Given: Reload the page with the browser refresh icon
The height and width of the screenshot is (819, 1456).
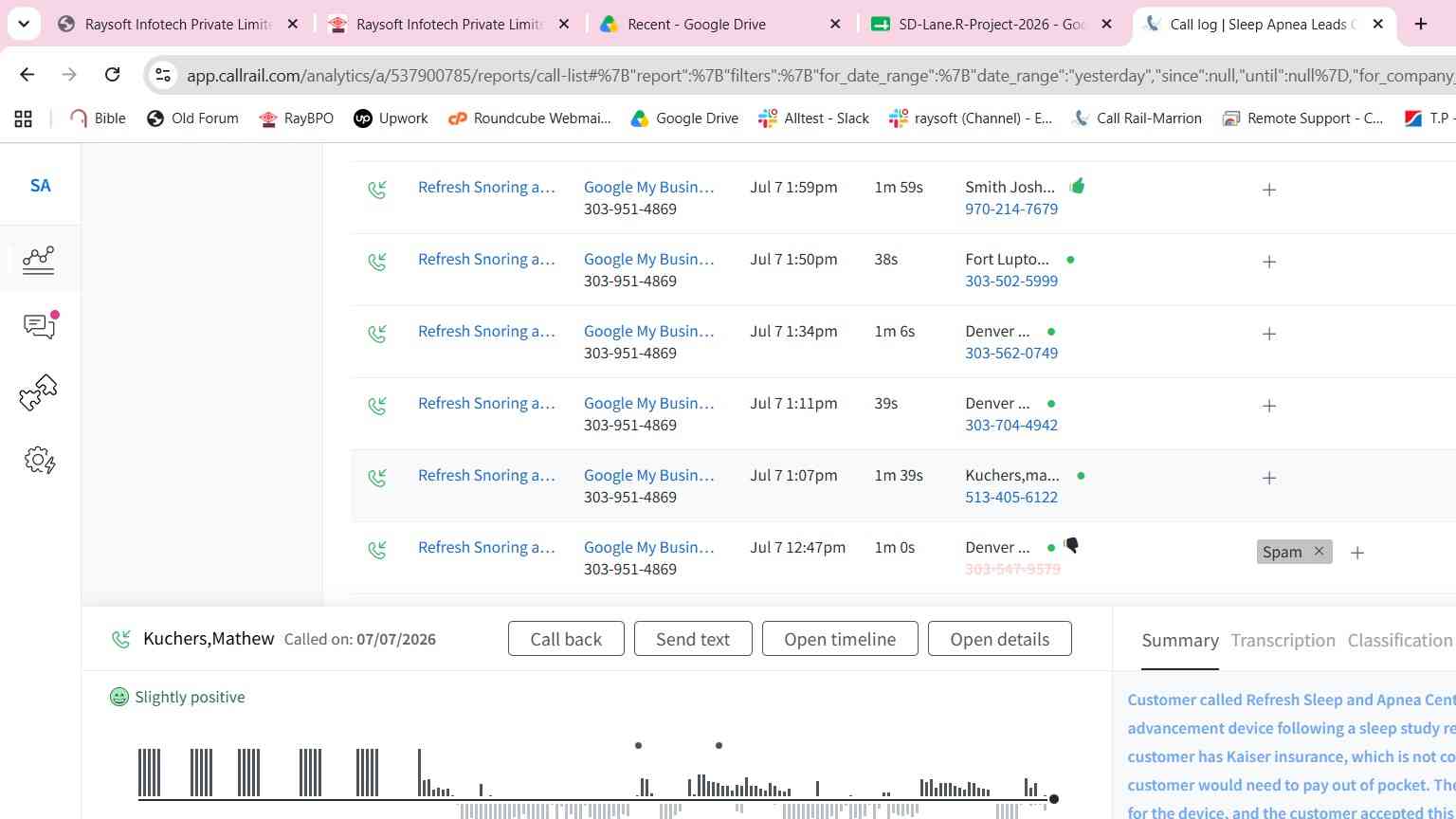Looking at the screenshot, I should 112,74.
